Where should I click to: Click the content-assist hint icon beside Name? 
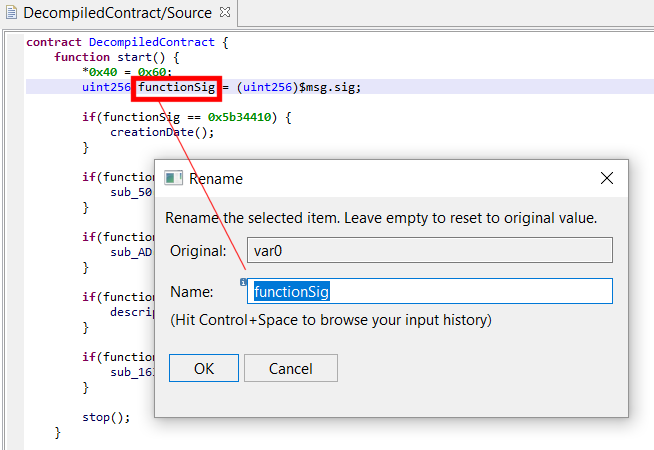244,283
